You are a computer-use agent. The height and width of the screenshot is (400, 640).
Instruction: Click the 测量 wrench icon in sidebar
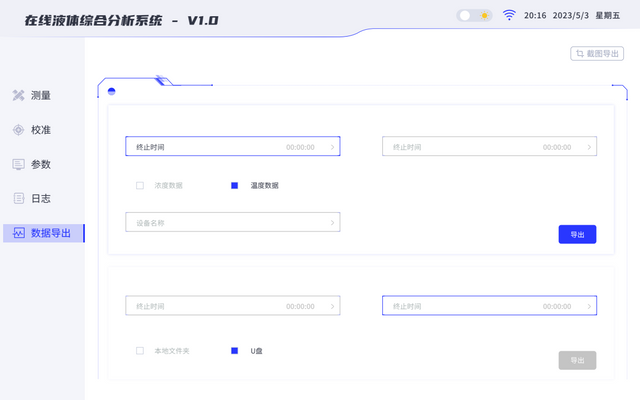[18, 96]
